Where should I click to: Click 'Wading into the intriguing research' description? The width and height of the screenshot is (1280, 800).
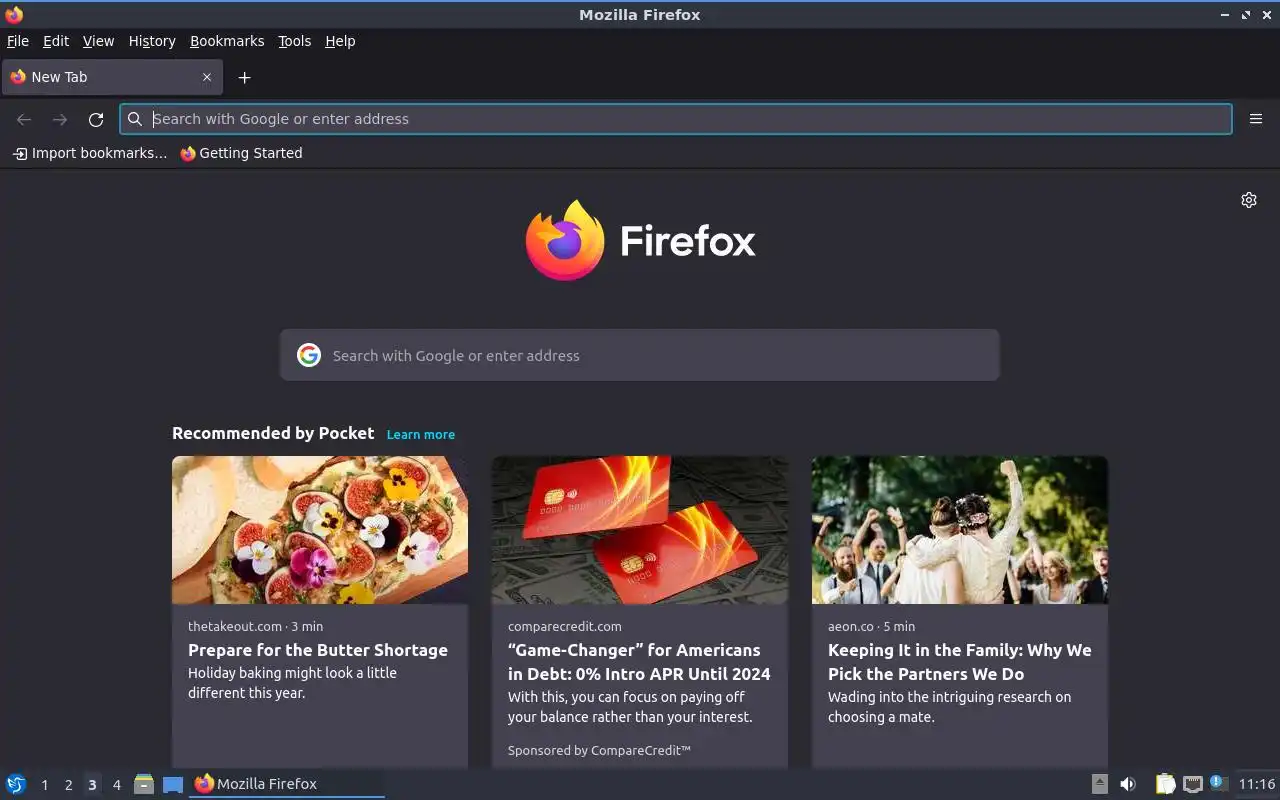949,697
